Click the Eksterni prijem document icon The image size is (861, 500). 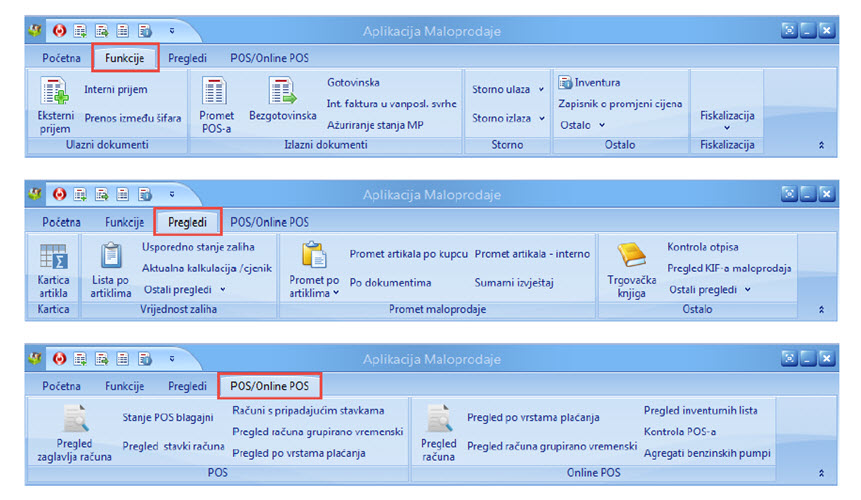click(54, 92)
